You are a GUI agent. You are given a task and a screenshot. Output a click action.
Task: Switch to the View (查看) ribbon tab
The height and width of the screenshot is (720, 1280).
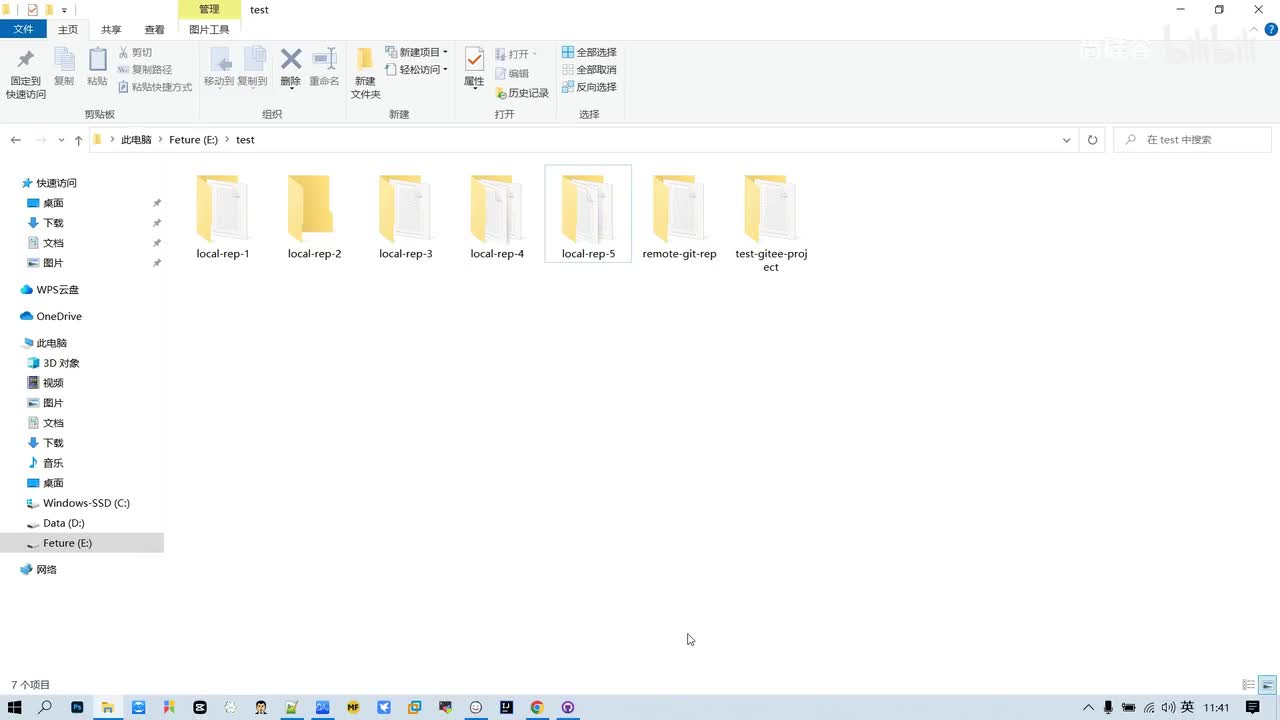pos(154,30)
